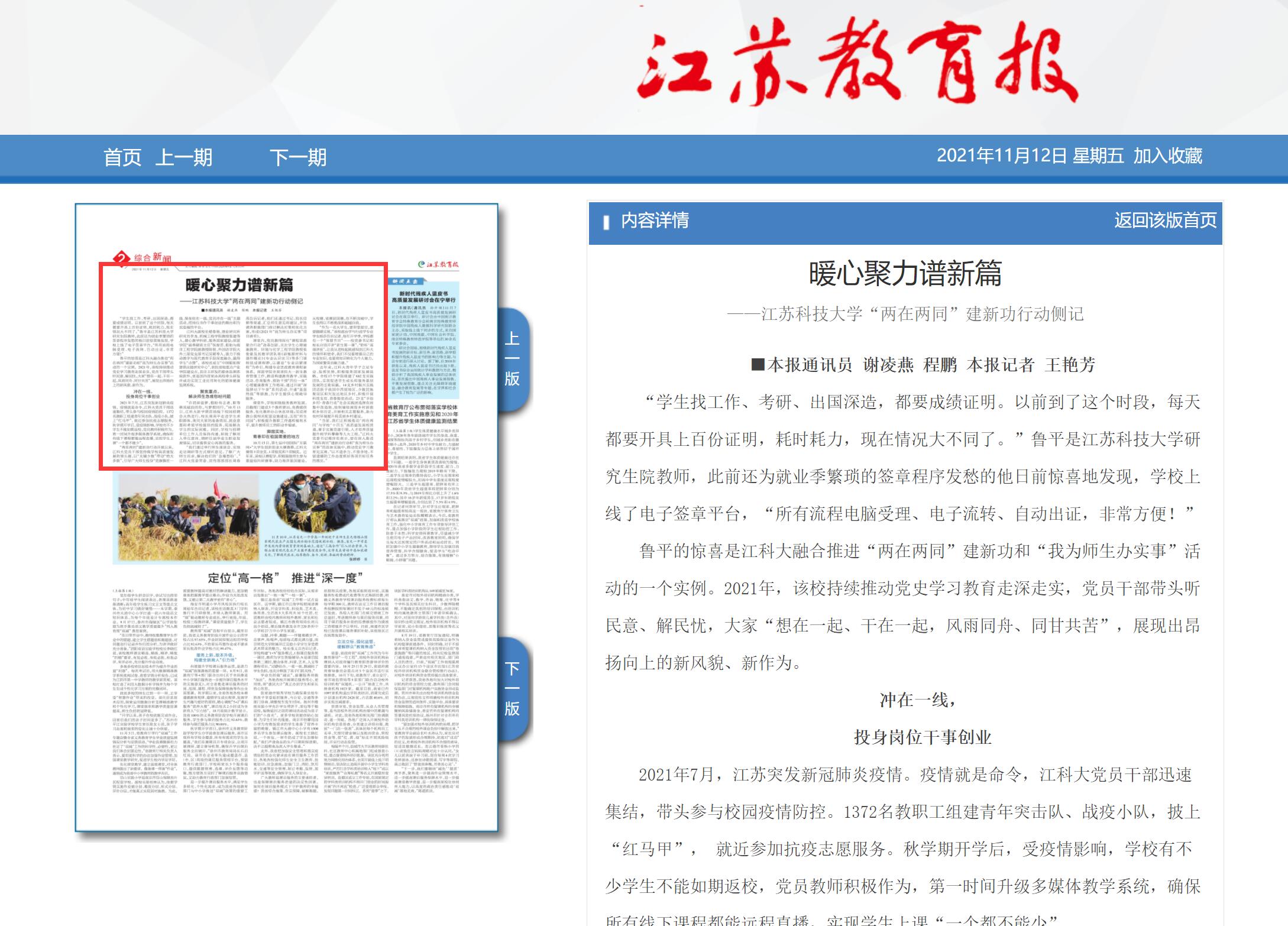
Task: Go to next page with 下一版 tab
Action: [512, 688]
